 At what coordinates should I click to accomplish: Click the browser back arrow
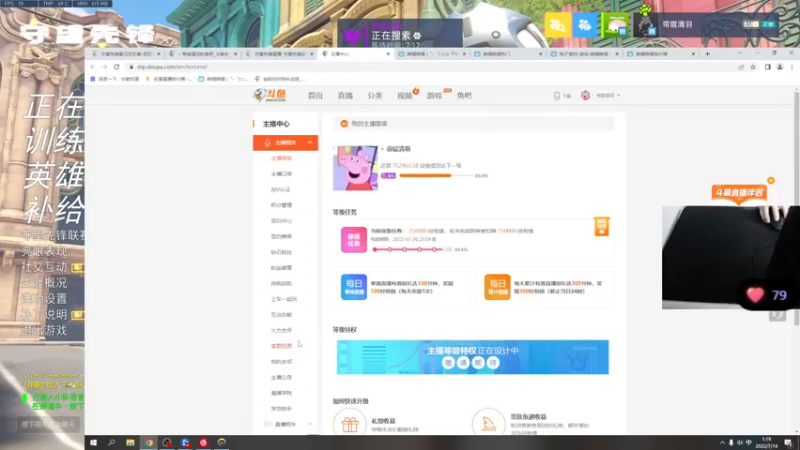pyautogui.click(x=92, y=67)
